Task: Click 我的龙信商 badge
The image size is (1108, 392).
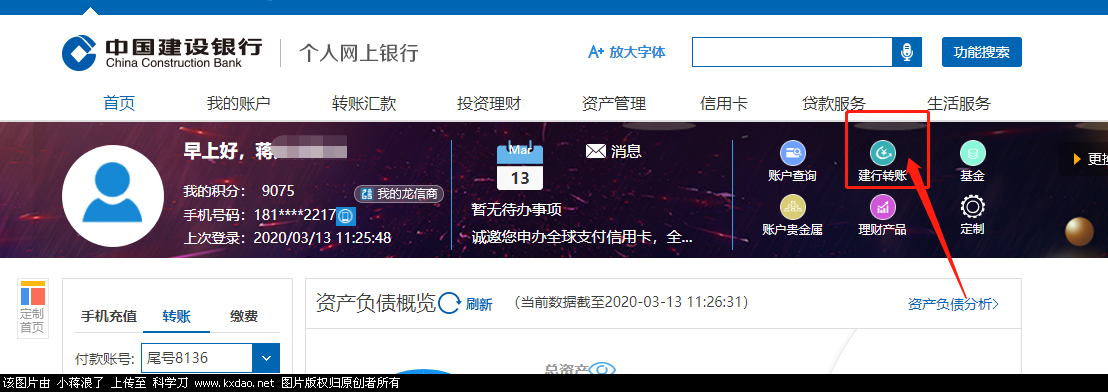Action: click(x=399, y=194)
